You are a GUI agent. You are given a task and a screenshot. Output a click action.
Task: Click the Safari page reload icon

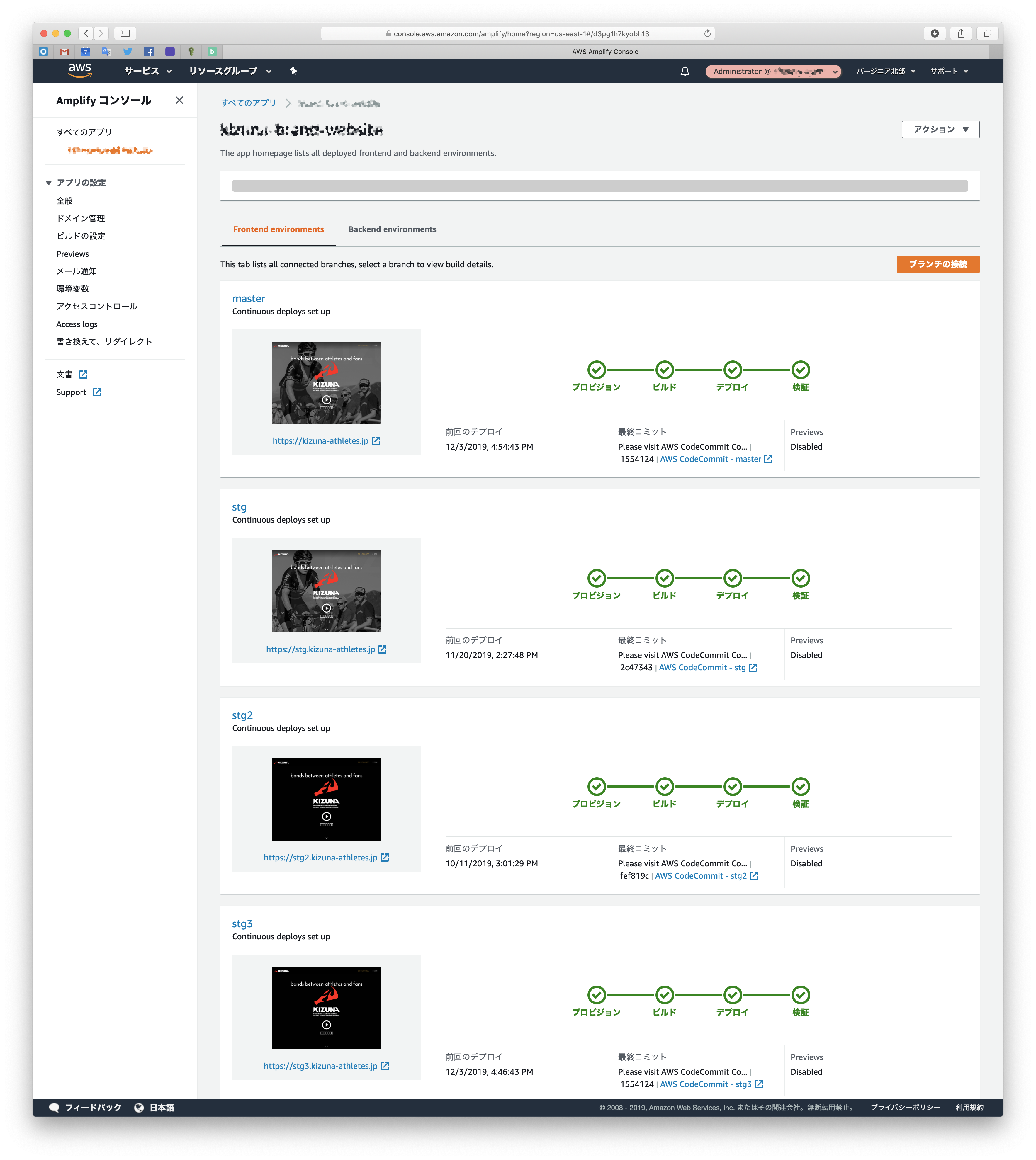point(707,34)
